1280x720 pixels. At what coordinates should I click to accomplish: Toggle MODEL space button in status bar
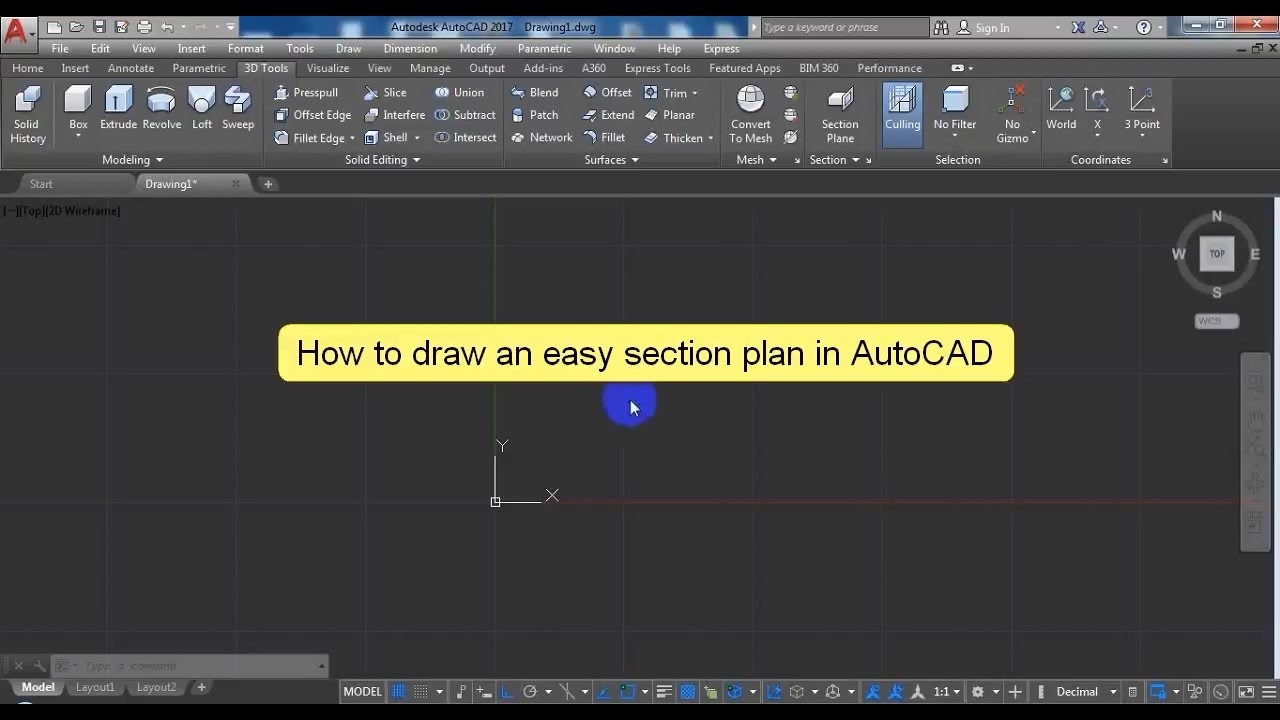363,691
